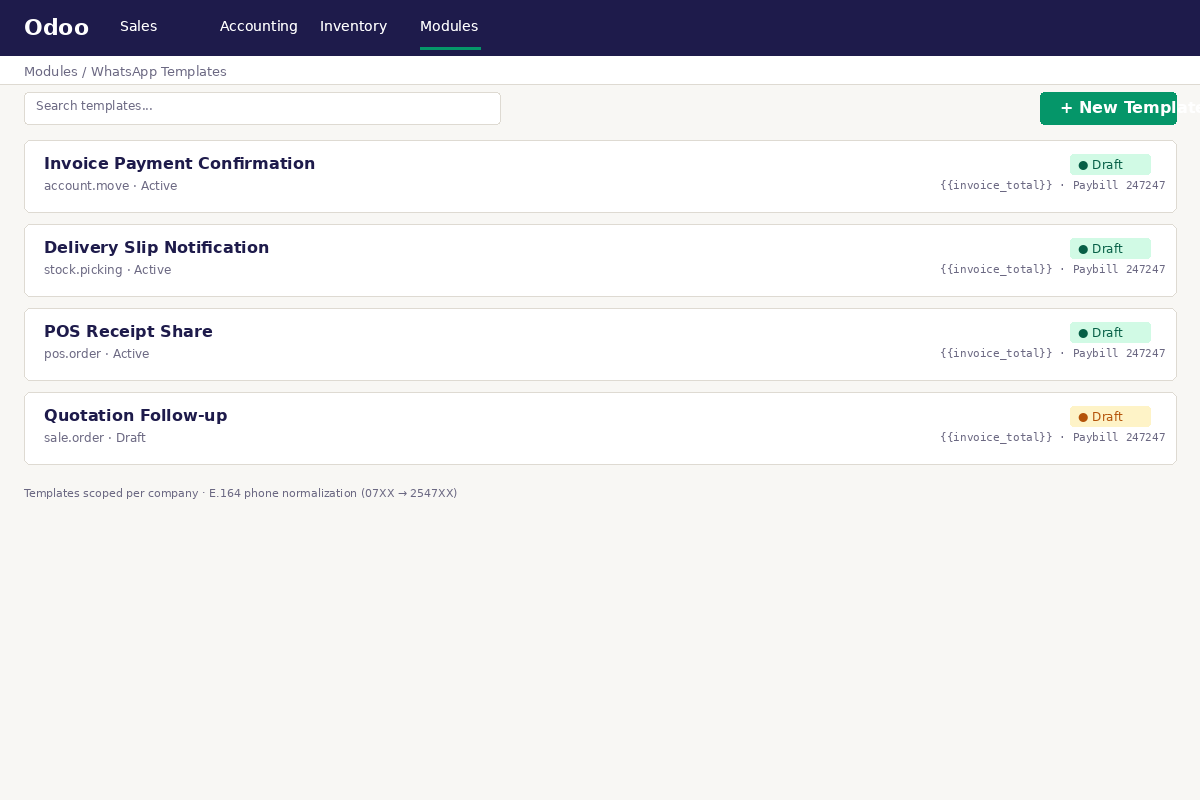This screenshot has height=800, width=1200.
Task: Click the Search templates field
Action: tap(262, 108)
